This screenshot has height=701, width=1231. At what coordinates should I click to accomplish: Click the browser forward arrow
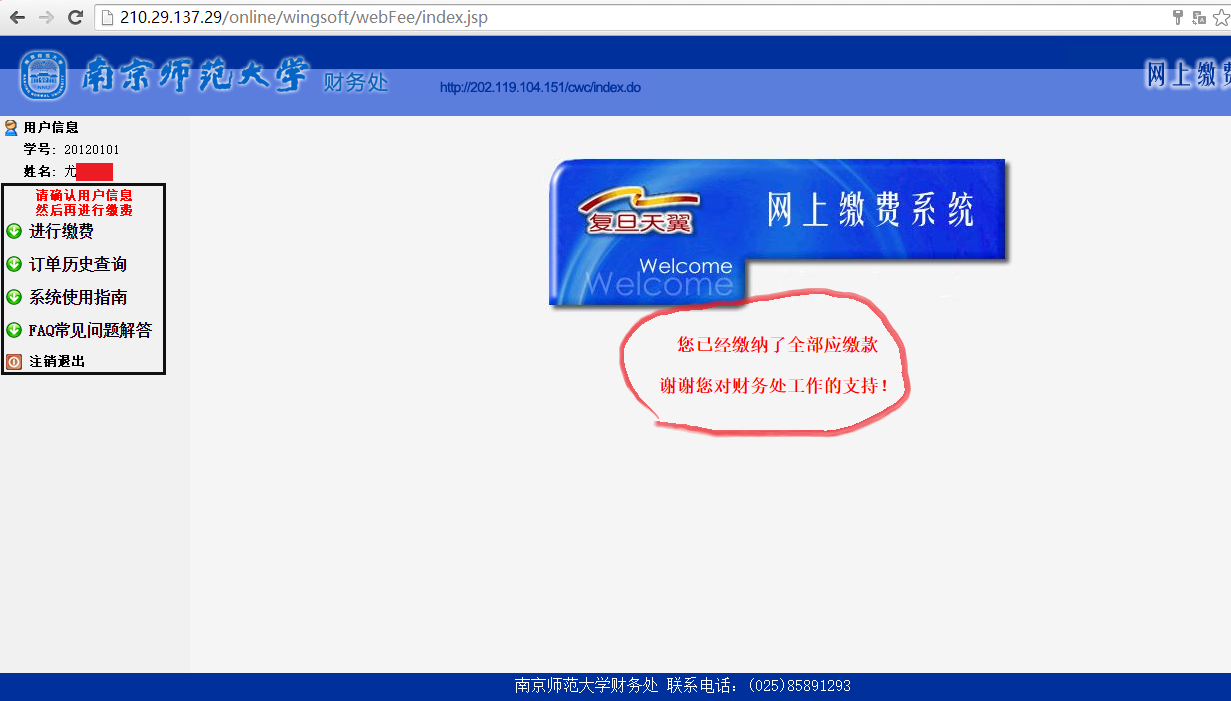tap(45, 18)
